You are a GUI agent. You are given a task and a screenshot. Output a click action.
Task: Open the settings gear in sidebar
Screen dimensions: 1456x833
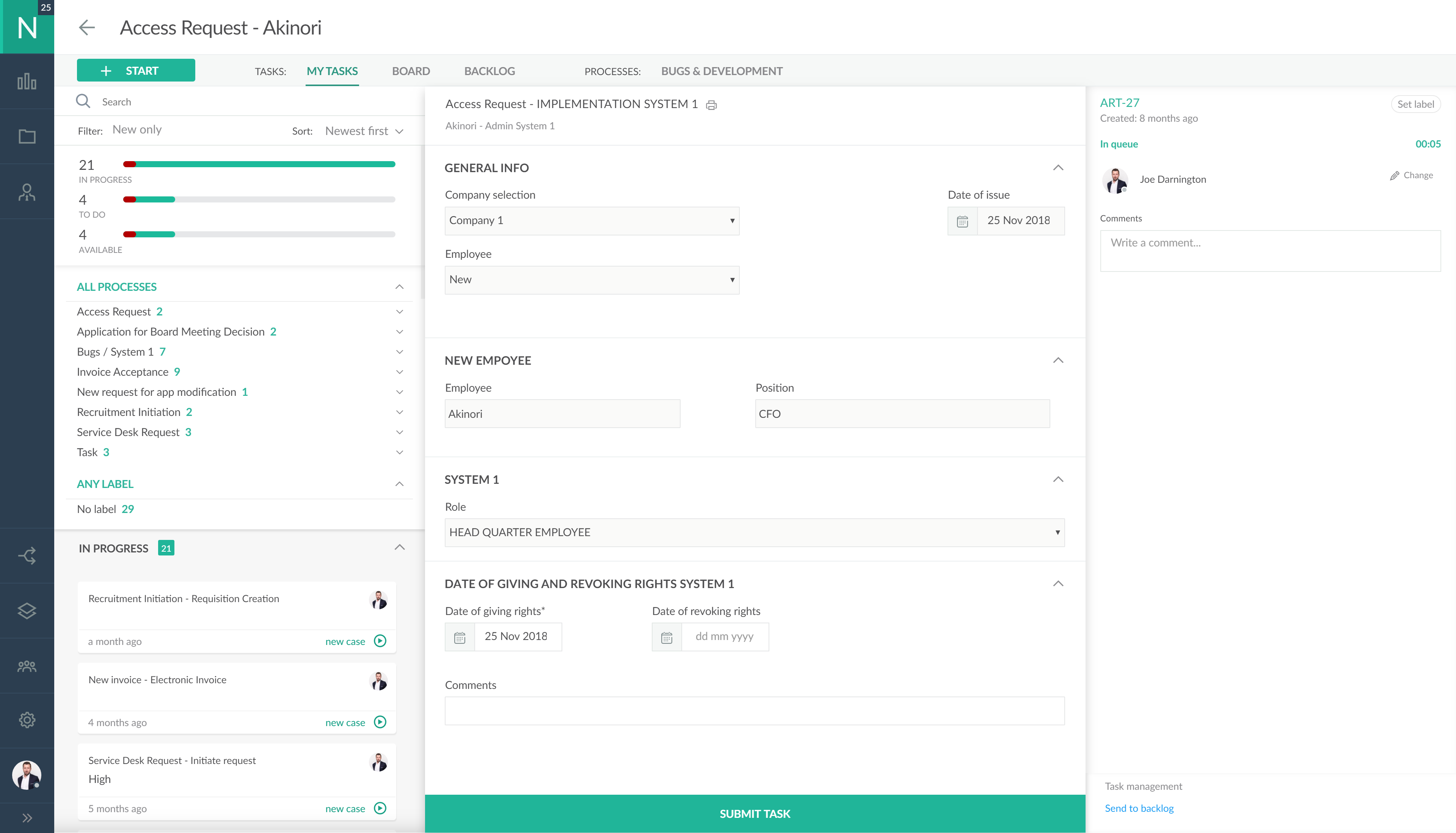point(27,720)
